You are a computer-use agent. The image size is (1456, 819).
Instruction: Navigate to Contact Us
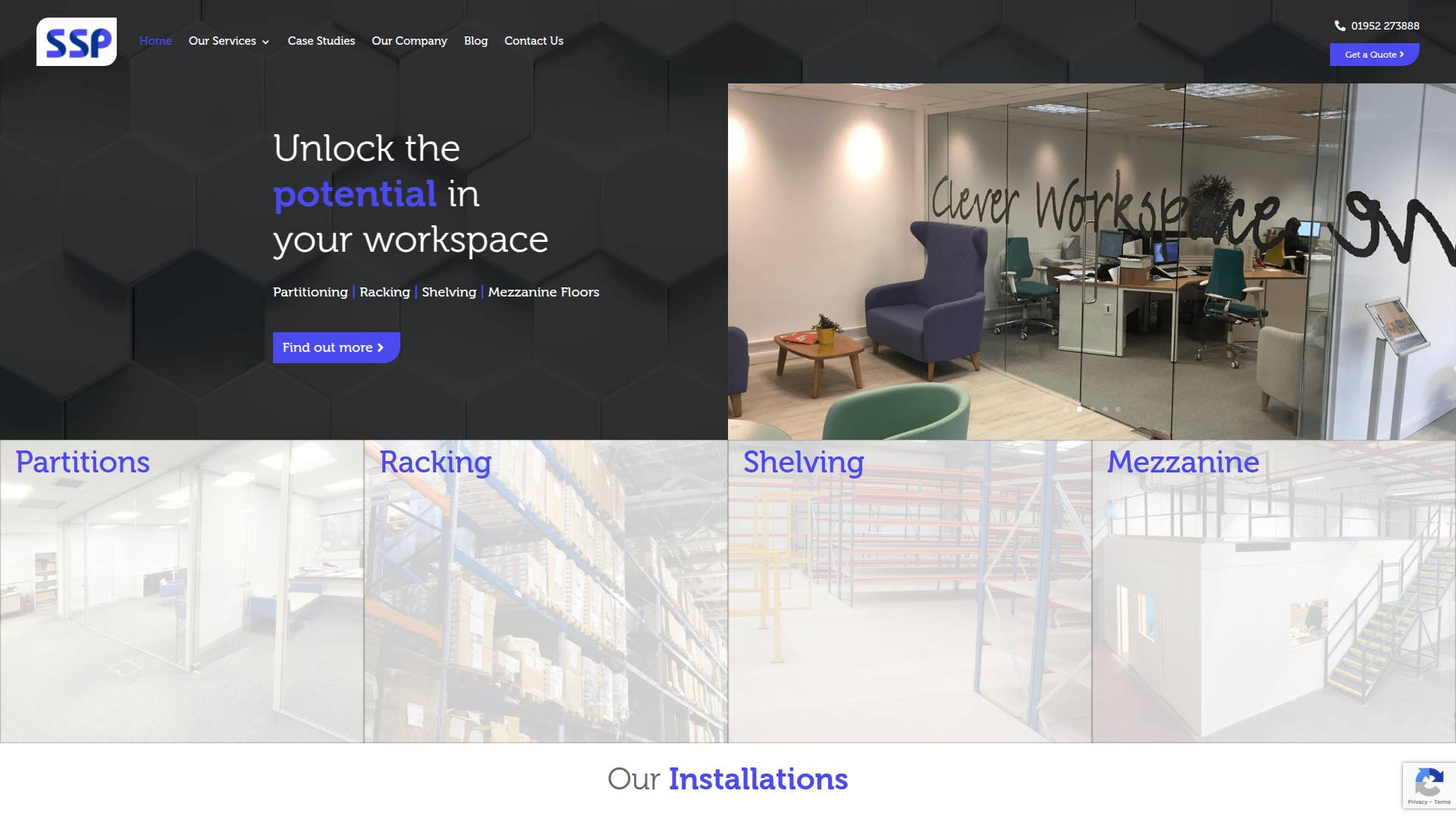tap(534, 41)
